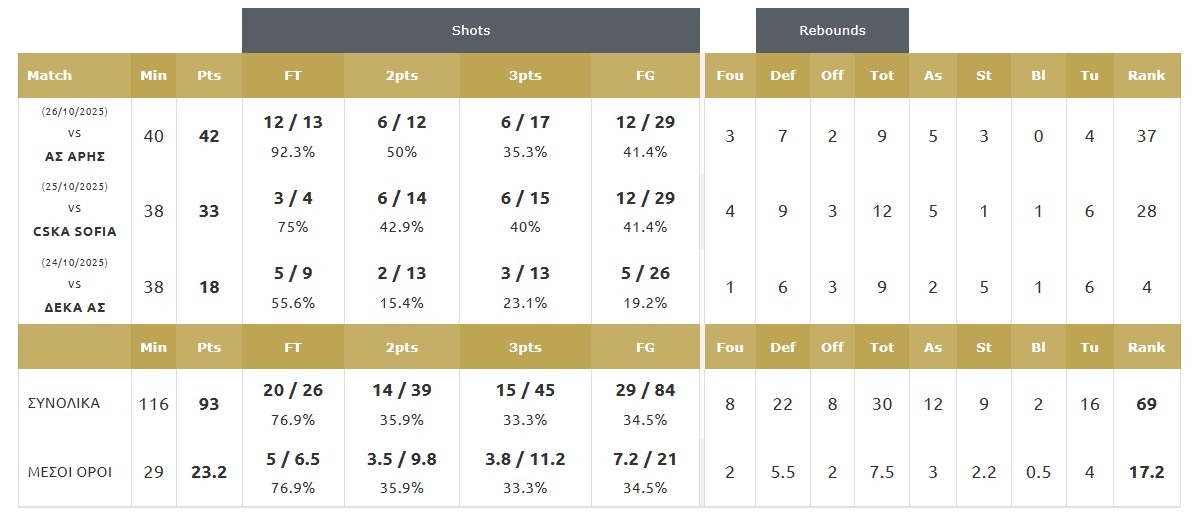Click the 15 / 45 total three-pointers cell
Image resolution: width=1201 pixels, height=527 pixels.
coord(525,391)
